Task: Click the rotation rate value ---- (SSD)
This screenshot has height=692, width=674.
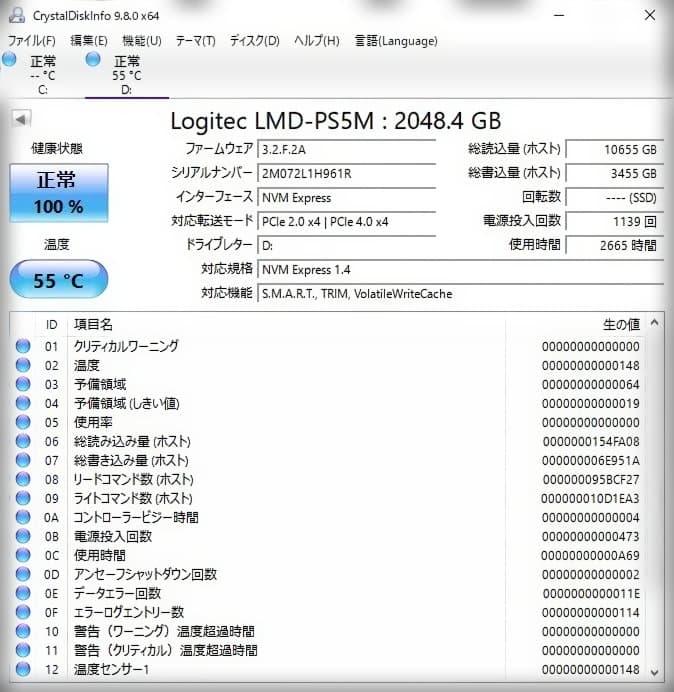Action: [x=614, y=198]
